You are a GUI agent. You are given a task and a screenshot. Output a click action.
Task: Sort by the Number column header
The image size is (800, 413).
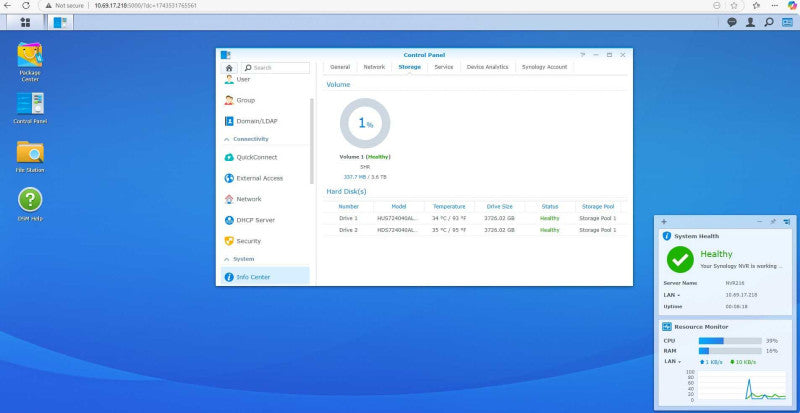click(x=348, y=207)
